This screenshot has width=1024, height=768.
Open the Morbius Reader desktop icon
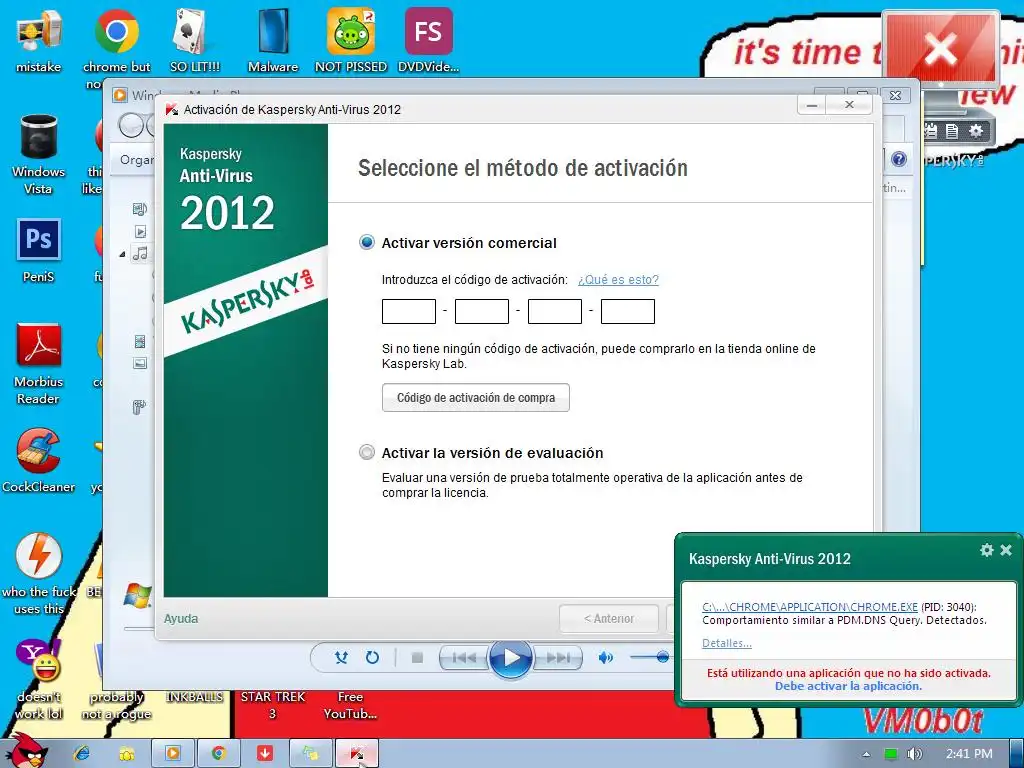point(39,363)
